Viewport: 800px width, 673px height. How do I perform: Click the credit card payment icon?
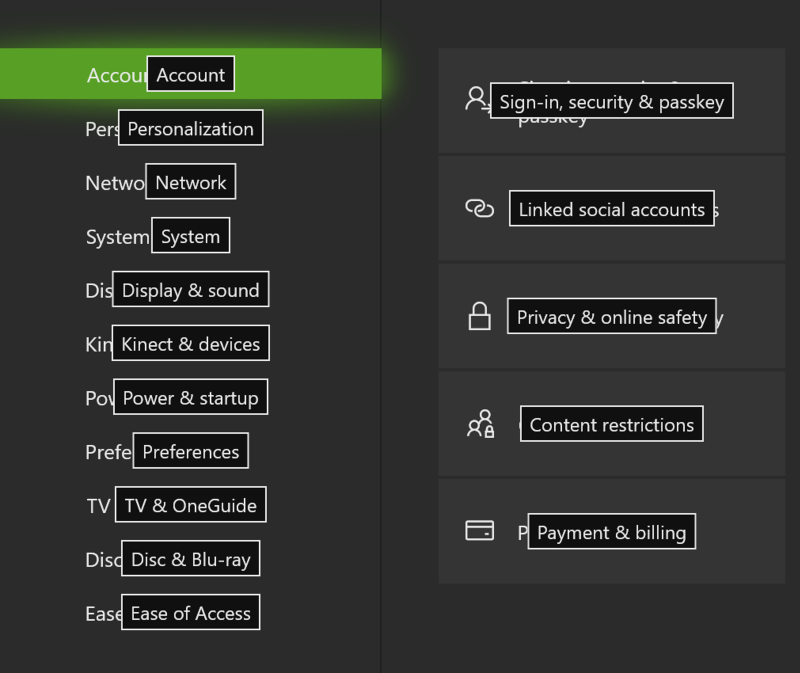point(480,530)
